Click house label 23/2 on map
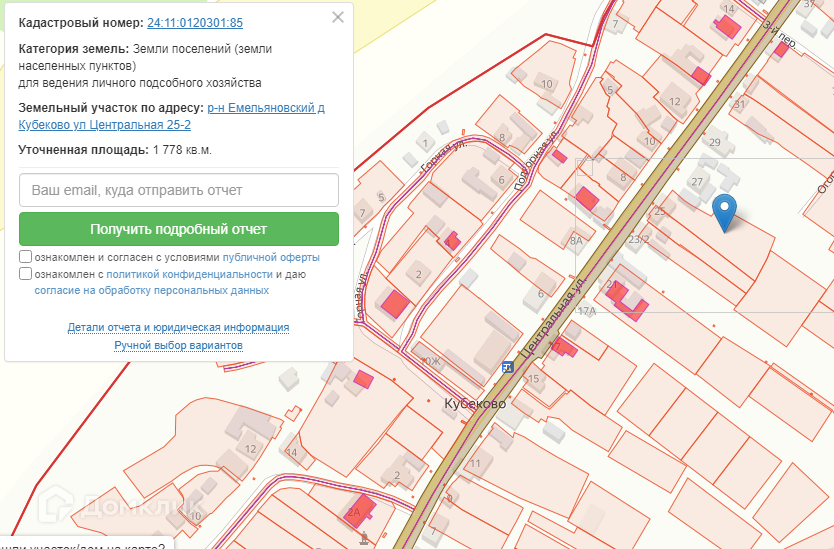Screen dimensions: 834x549 pyautogui.click(x=638, y=239)
